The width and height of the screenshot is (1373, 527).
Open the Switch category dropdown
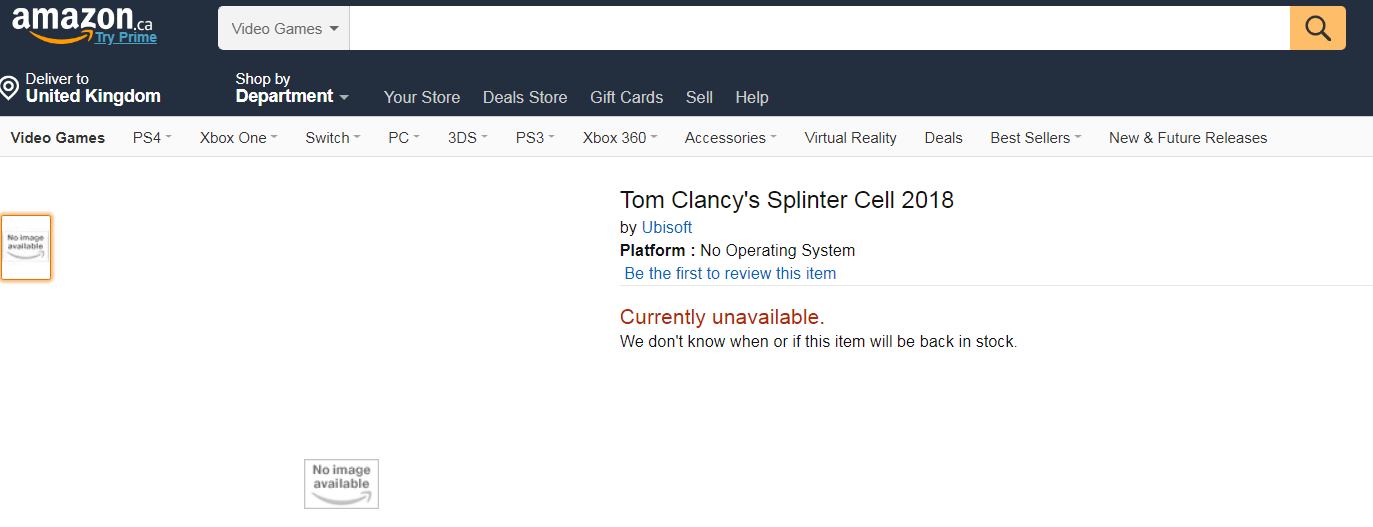click(x=333, y=138)
